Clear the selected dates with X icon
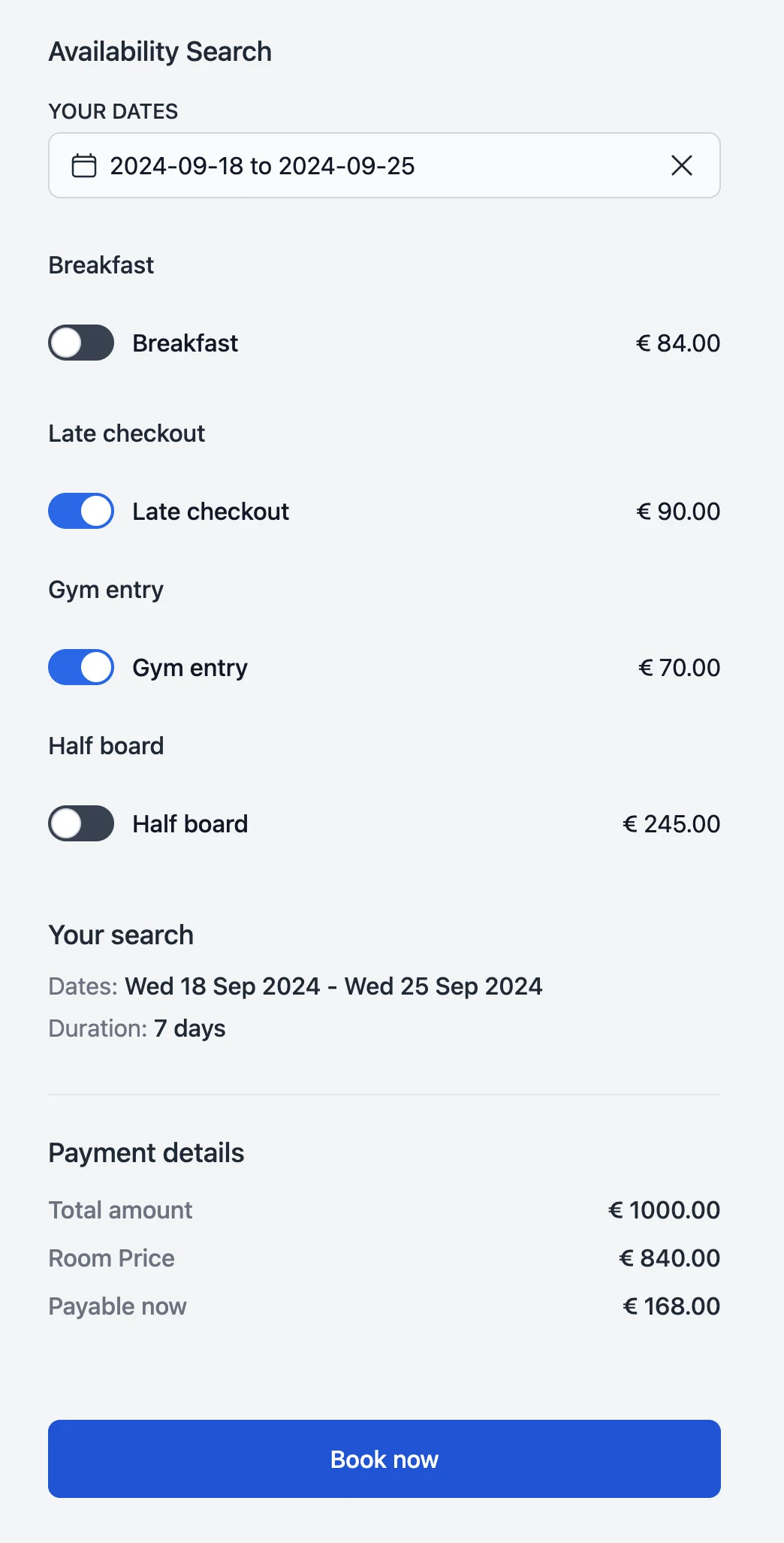This screenshot has width=784, height=1543. (681, 165)
